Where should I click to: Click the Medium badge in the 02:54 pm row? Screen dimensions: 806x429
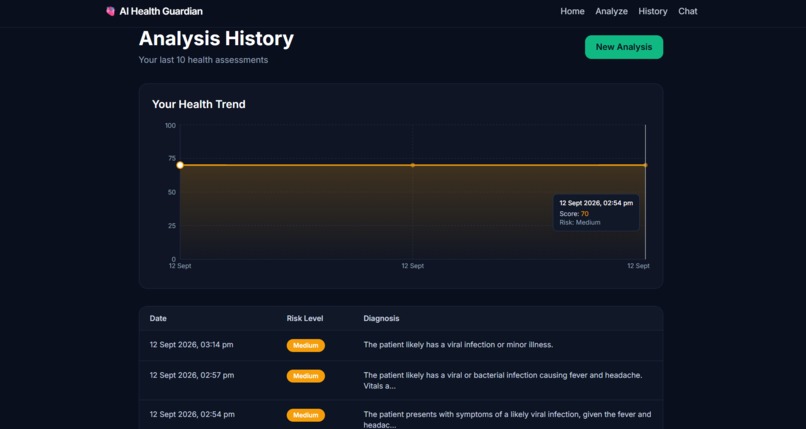click(x=305, y=415)
